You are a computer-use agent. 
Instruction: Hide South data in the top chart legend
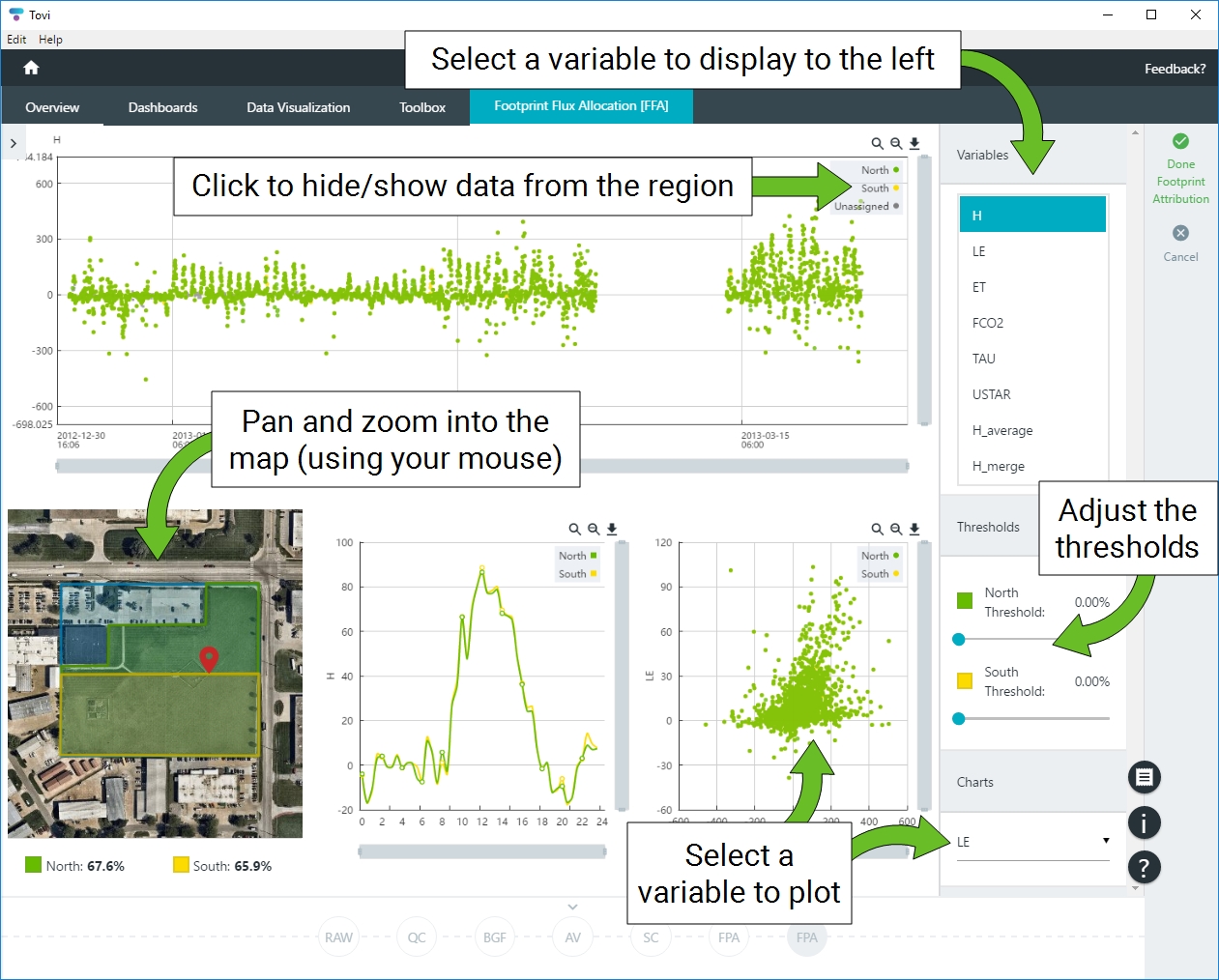pyautogui.click(x=879, y=188)
